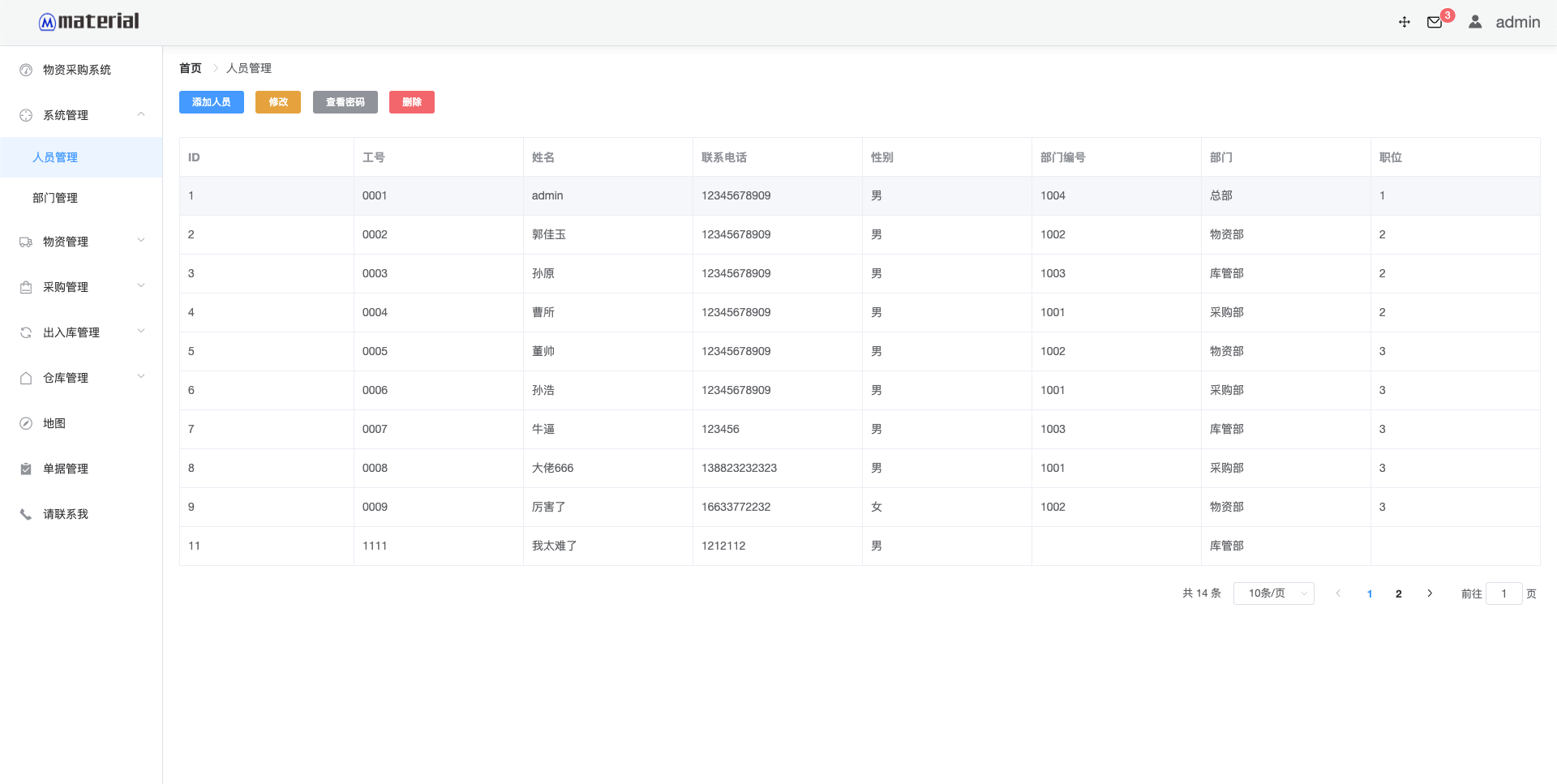Click the 请联系我 phone icon
This screenshot has width=1557, height=784.
tap(26, 514)
